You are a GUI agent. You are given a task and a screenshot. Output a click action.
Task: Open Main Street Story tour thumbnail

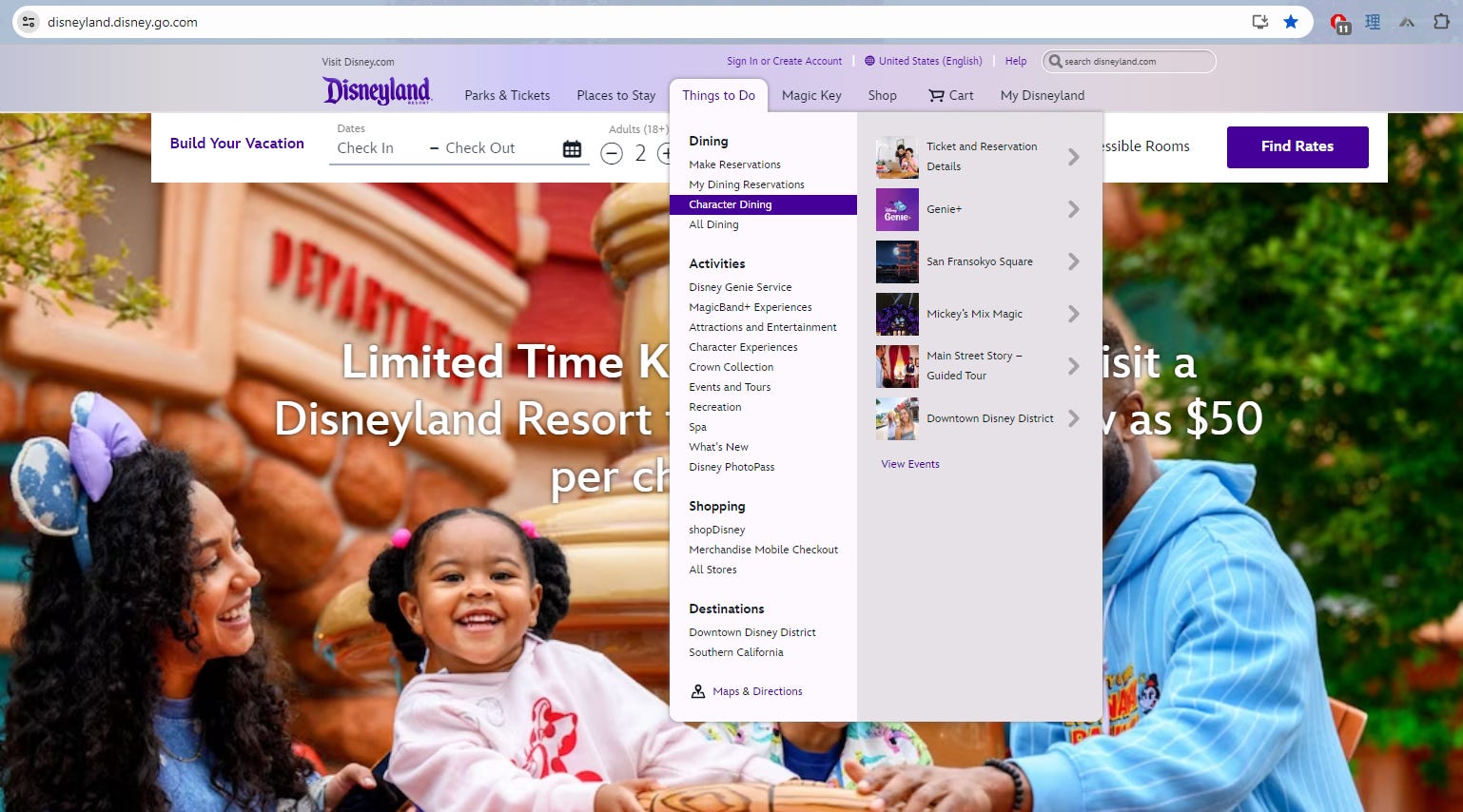tap(897, 366)
